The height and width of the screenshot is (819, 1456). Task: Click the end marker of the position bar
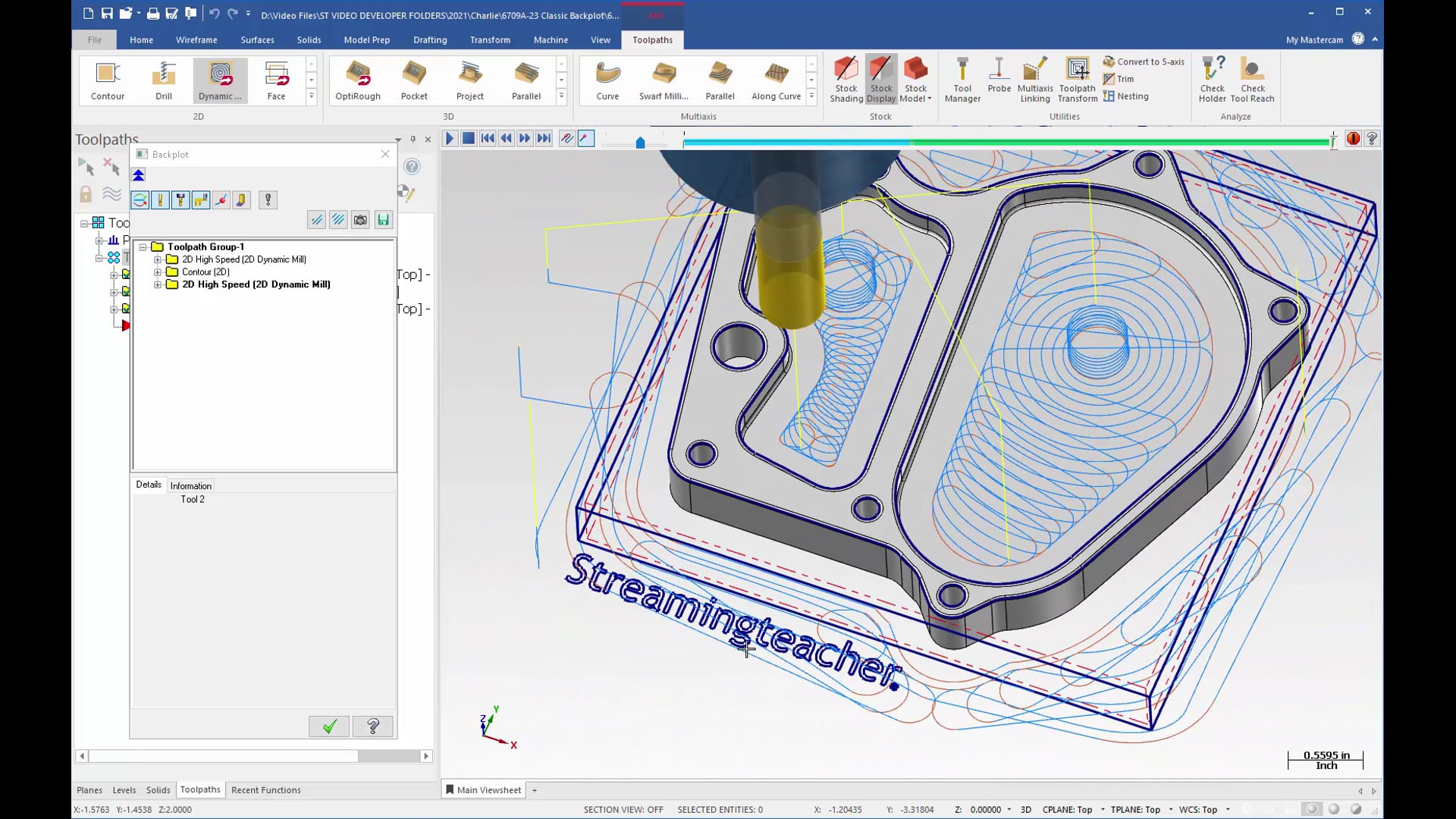[x=1333, y=140]
